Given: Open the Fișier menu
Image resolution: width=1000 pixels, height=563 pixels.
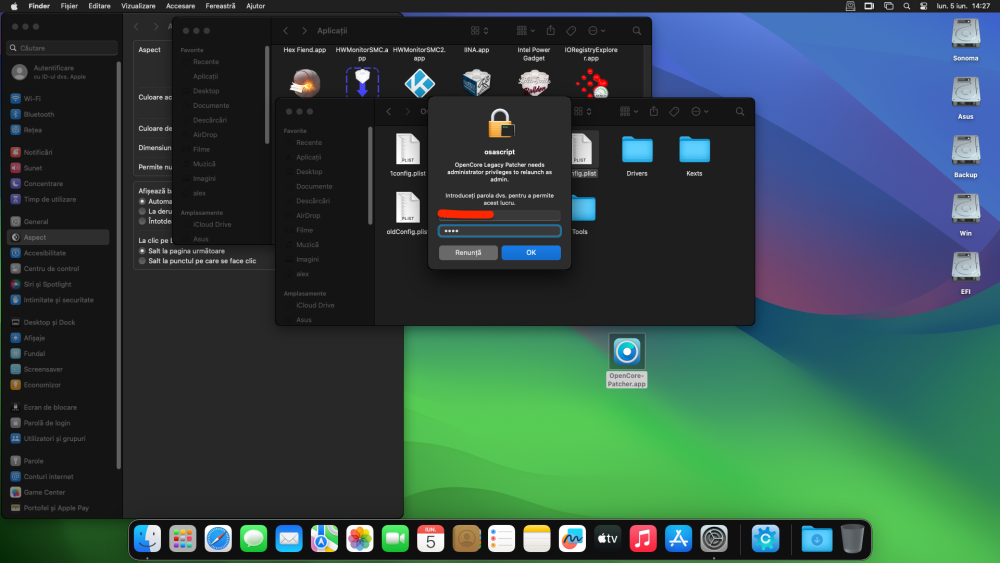Looking at the screenshot, I should pos(69,6).
